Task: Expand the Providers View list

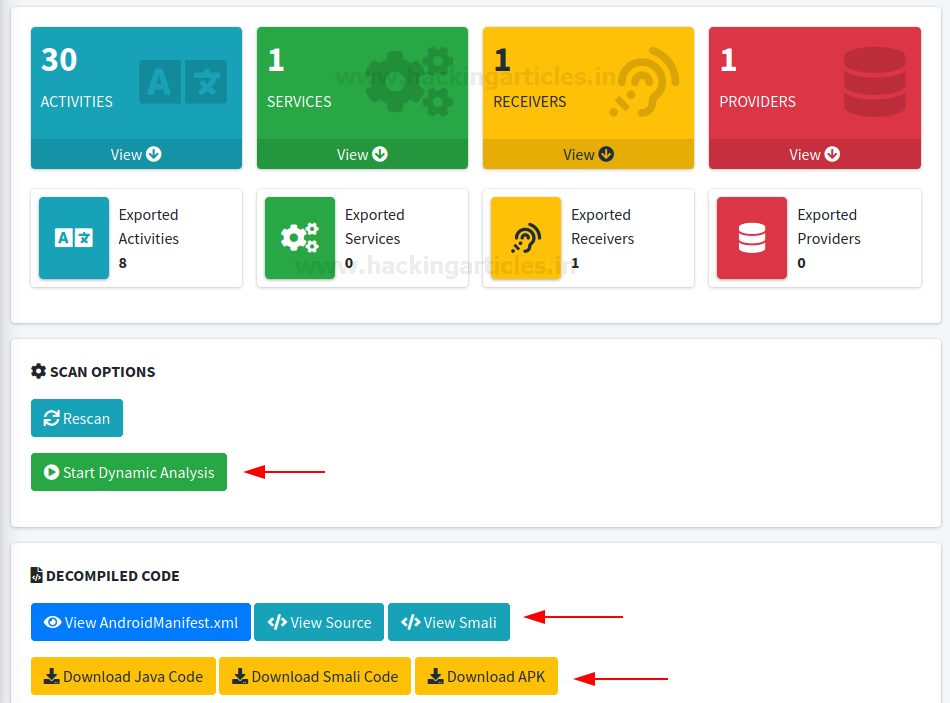Action: [814, 154]
